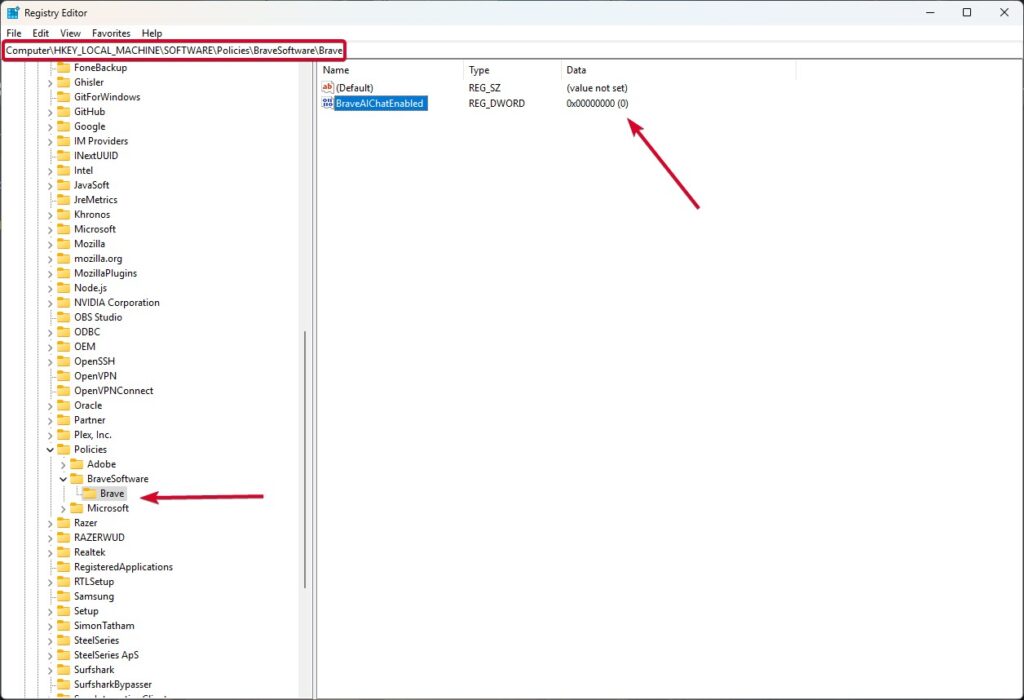
Task: Click the (value not set) data cell
Action: click(x=596, y=88)
